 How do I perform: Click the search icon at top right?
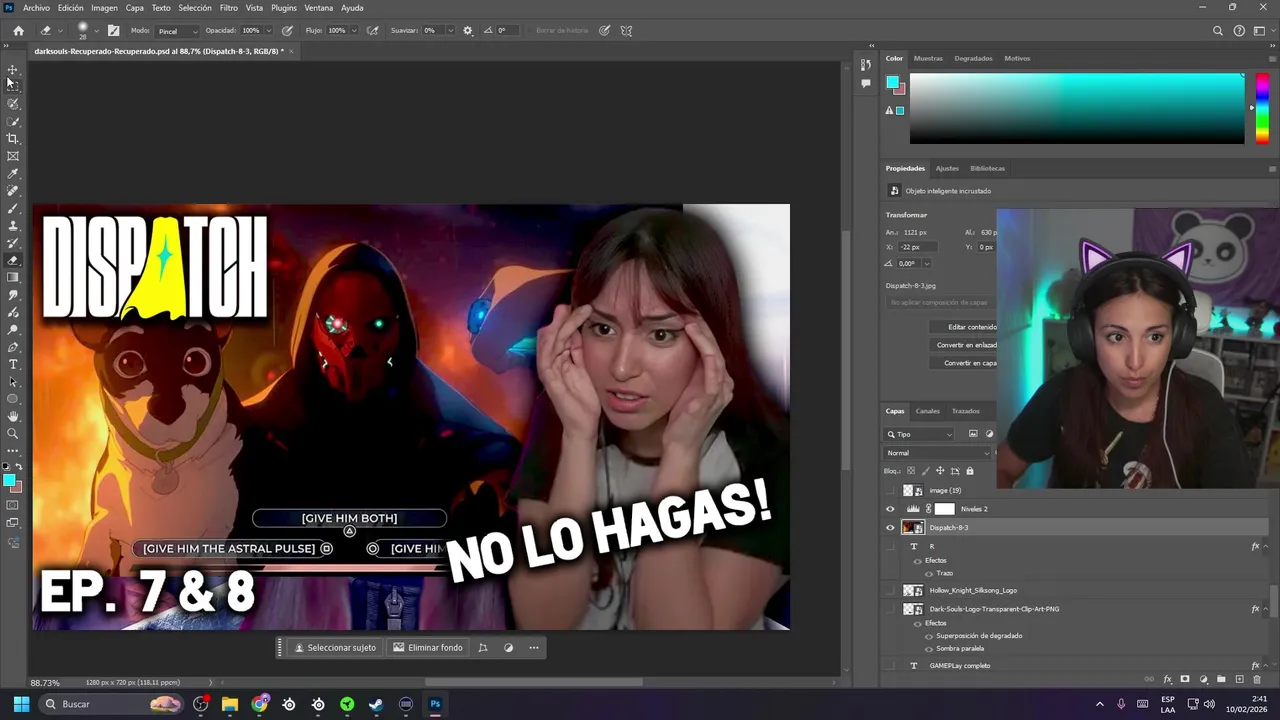tap(1218, 30)
